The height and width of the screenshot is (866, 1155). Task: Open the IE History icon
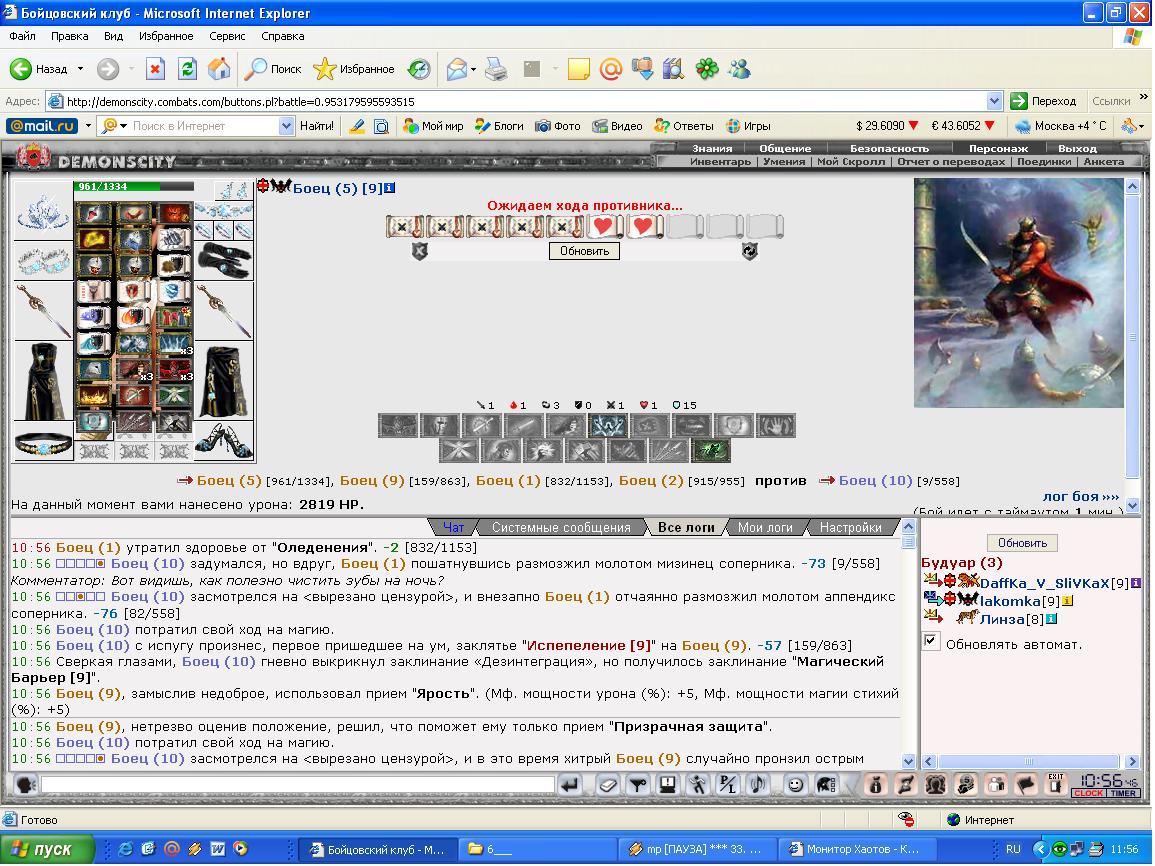point(419,69)
